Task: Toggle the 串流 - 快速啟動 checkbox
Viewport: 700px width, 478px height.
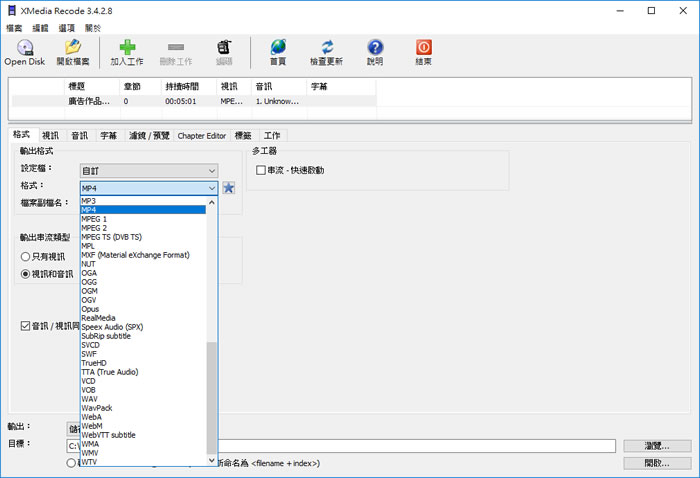Action: [x=261, y=170]
